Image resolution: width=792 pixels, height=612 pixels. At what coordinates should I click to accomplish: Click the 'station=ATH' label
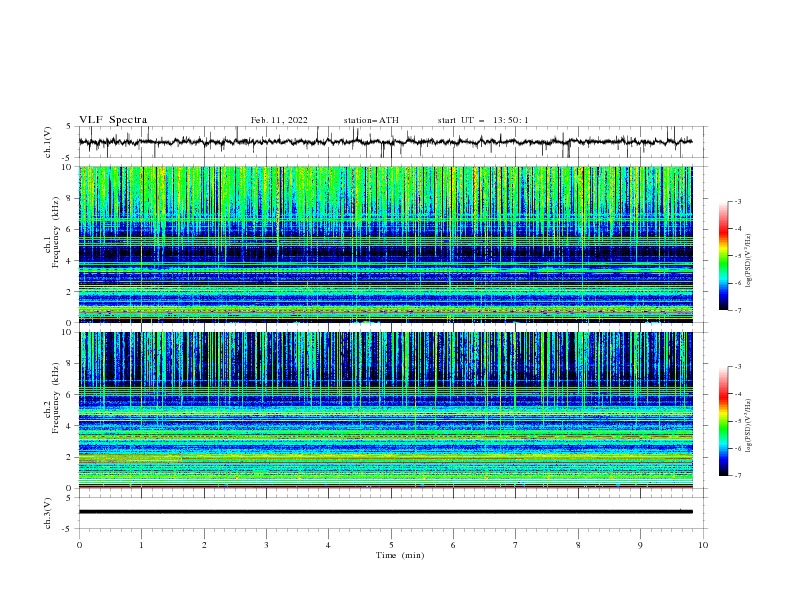point(371,120)
